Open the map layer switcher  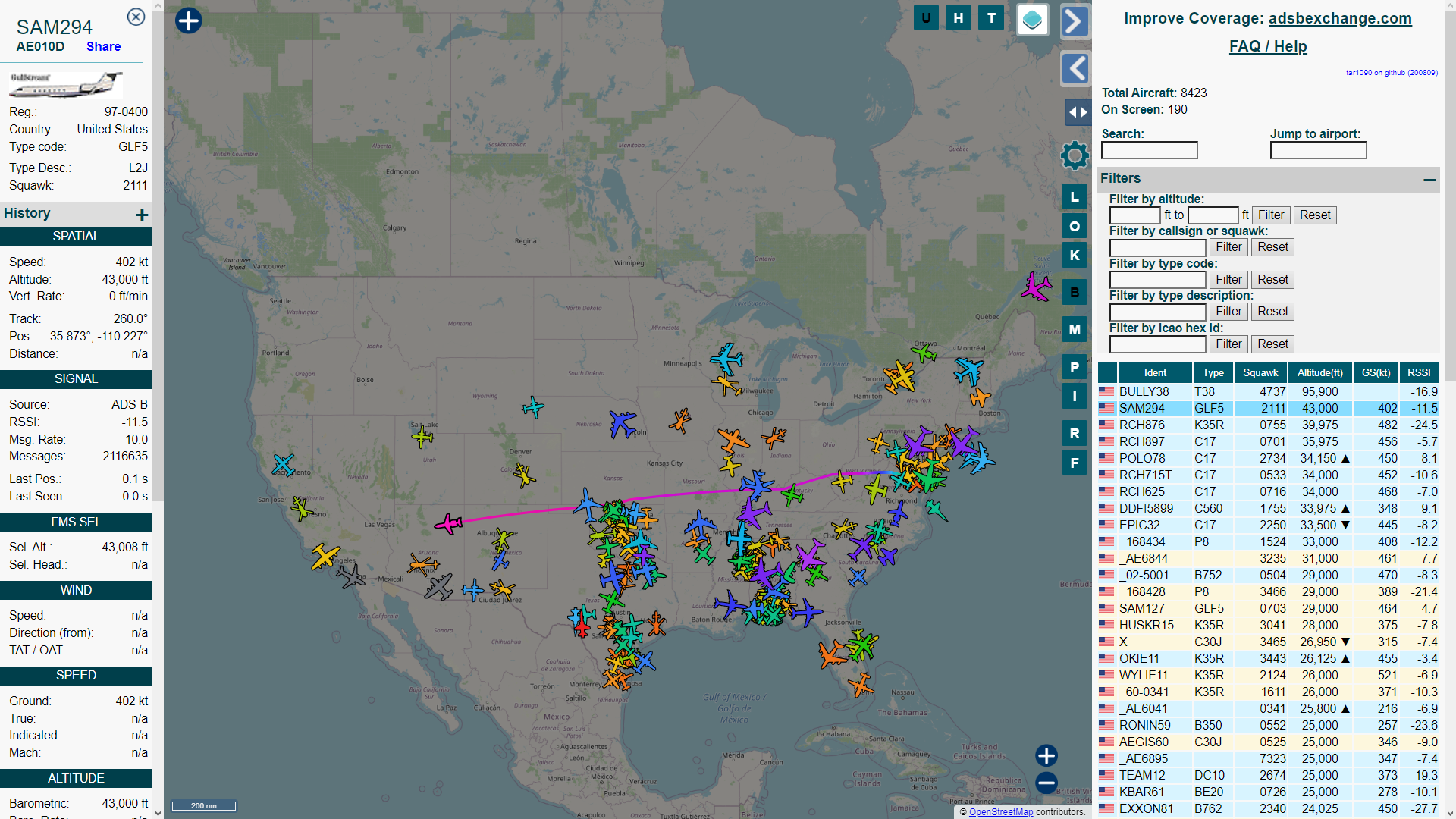pos(1032,20)
